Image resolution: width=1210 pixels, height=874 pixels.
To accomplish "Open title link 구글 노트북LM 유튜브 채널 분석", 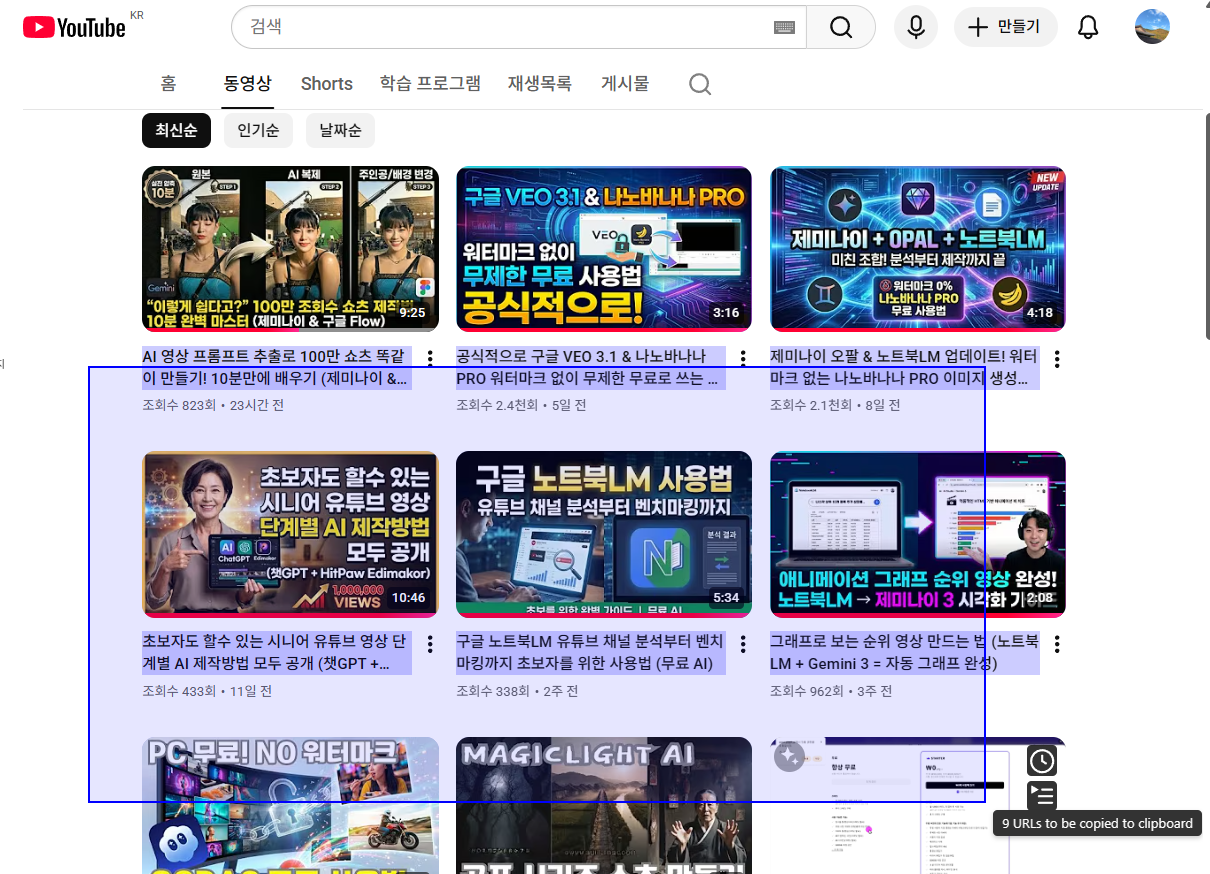I will coord(590,652).
